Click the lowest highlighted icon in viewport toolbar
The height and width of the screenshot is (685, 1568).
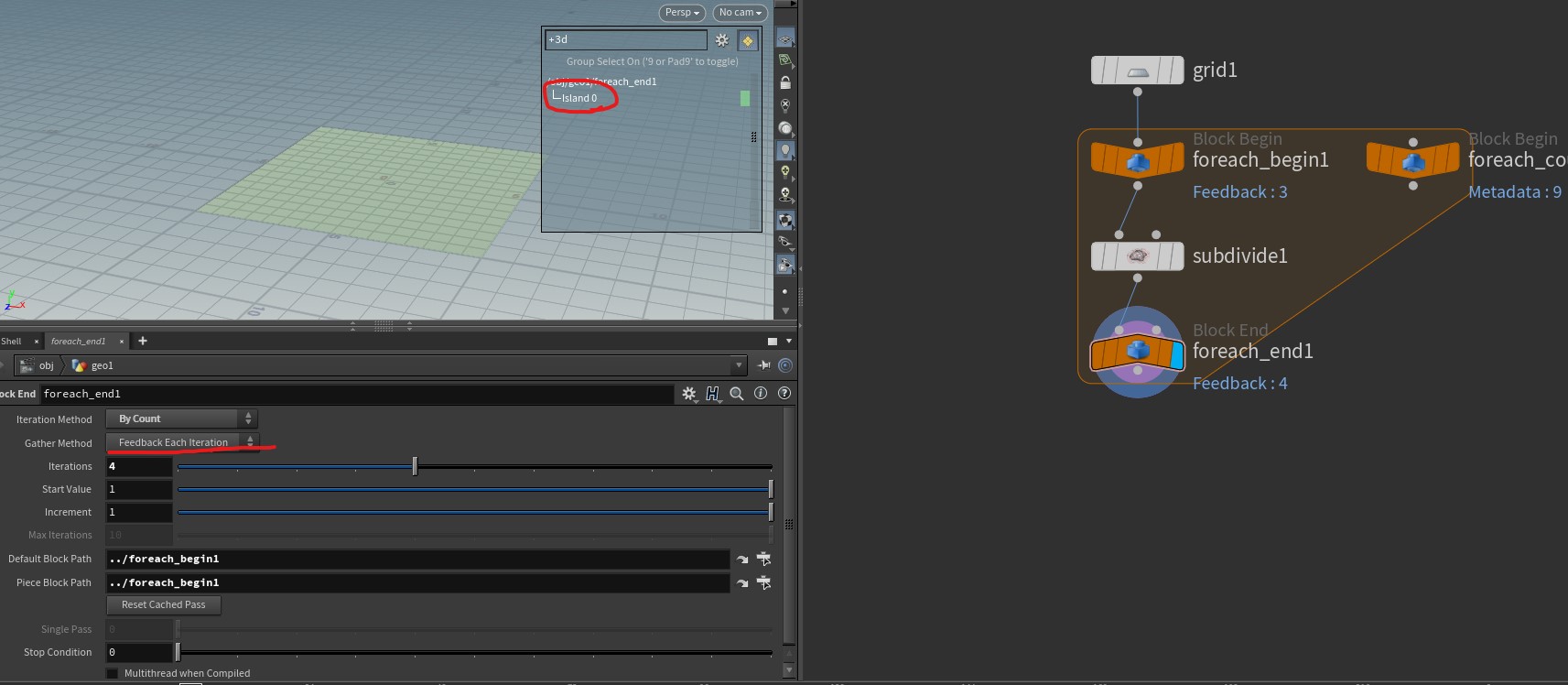785,265
